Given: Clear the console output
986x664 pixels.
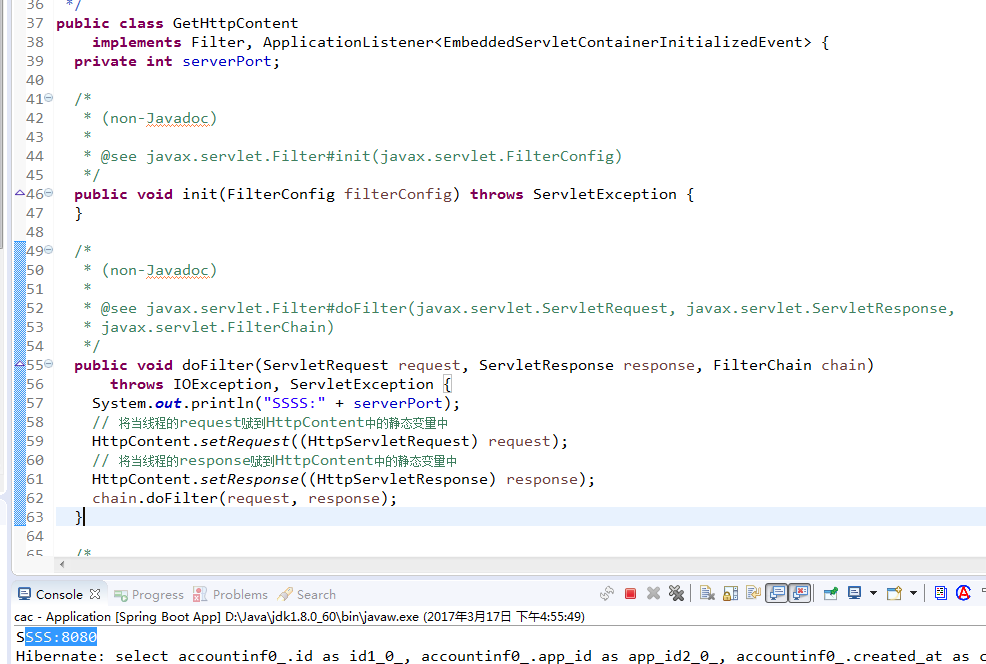Looking at the screenshot, I should pos(707,593).
